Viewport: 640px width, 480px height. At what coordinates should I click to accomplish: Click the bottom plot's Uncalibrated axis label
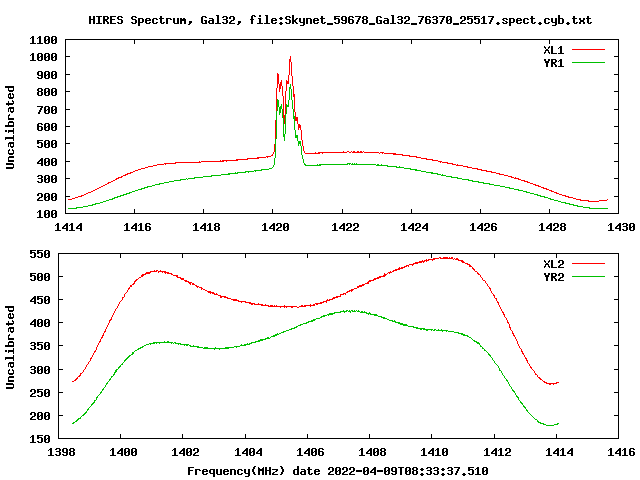pos(10,347)
